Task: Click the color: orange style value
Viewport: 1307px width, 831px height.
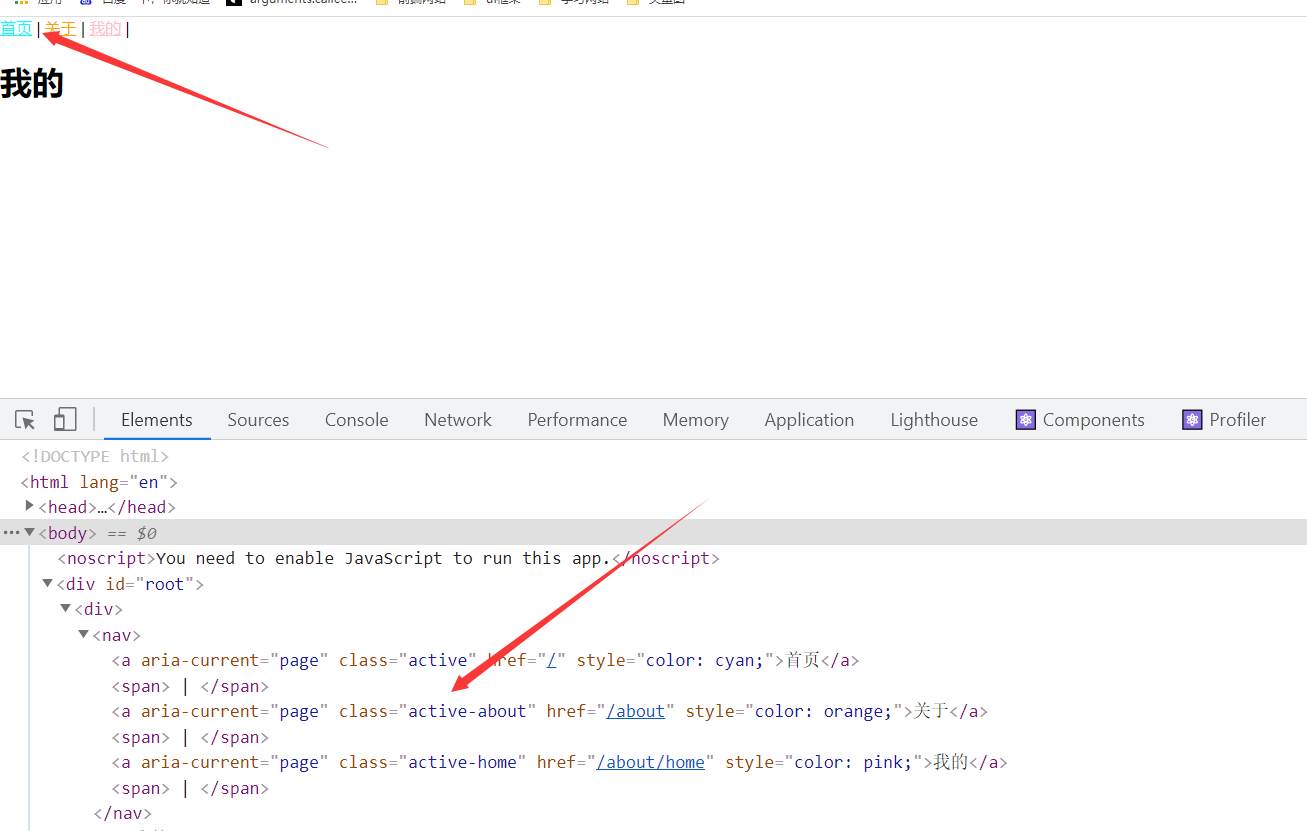Action: point(824,711)
